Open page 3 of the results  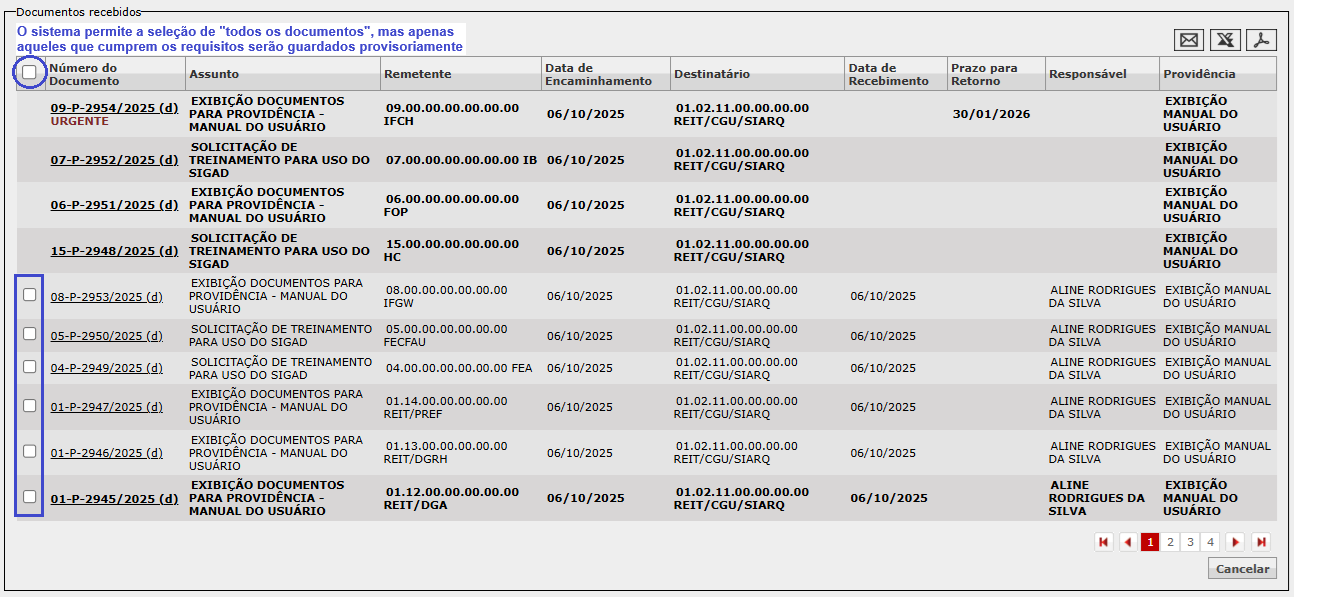click(1190, 542)
